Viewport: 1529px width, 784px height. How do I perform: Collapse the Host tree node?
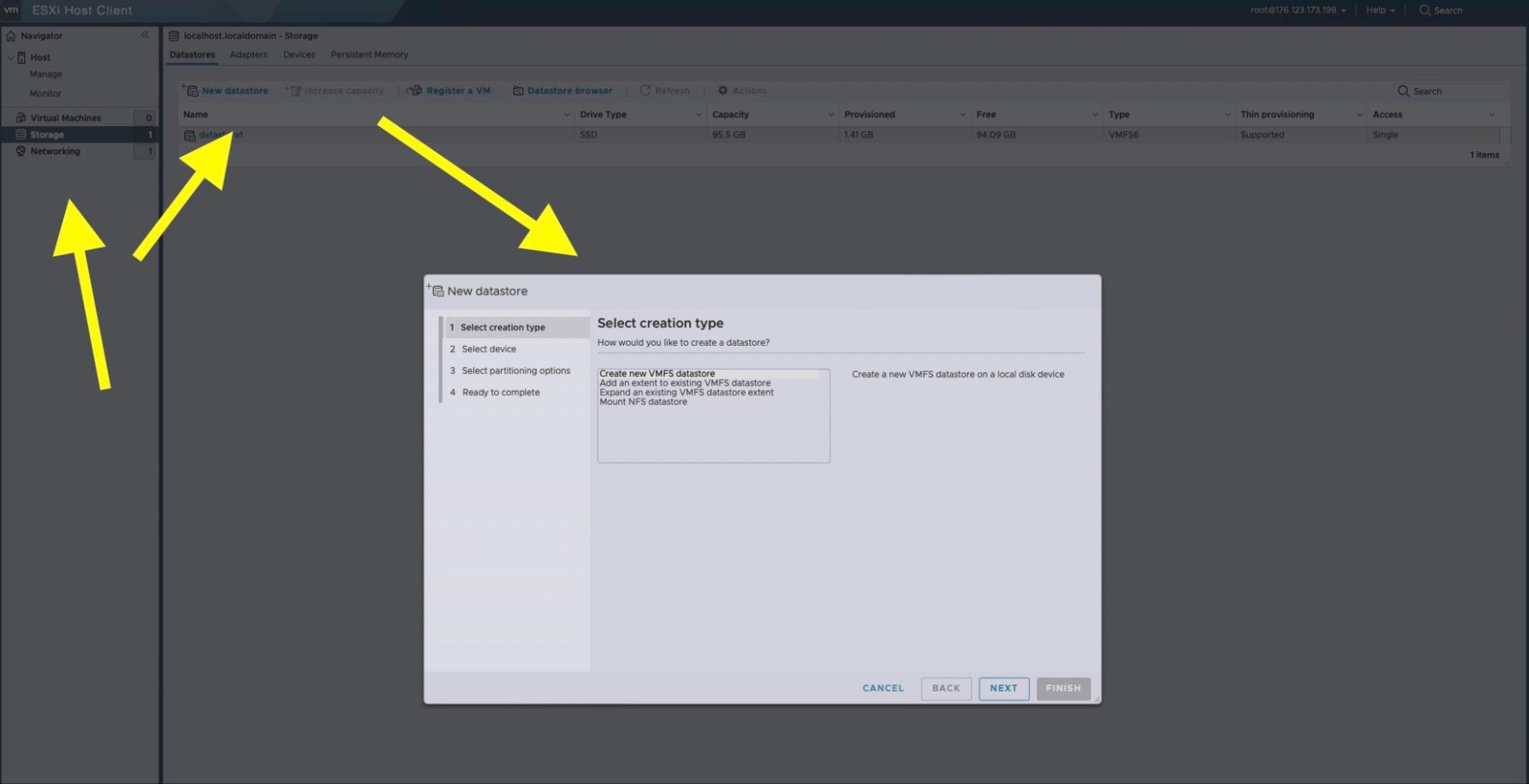(x=11, y=57)
